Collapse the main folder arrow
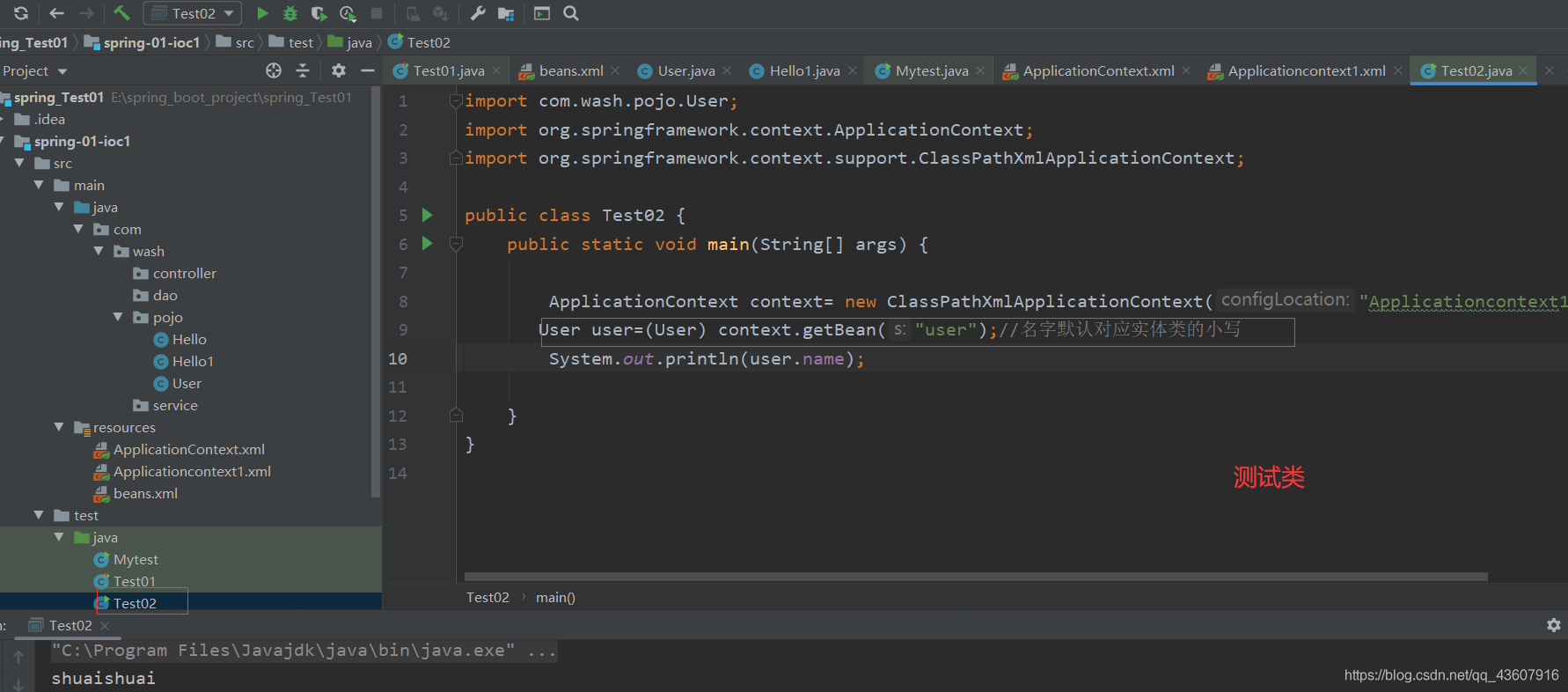The width and height of the screenshot is (1568, 692). click(39, 185)
